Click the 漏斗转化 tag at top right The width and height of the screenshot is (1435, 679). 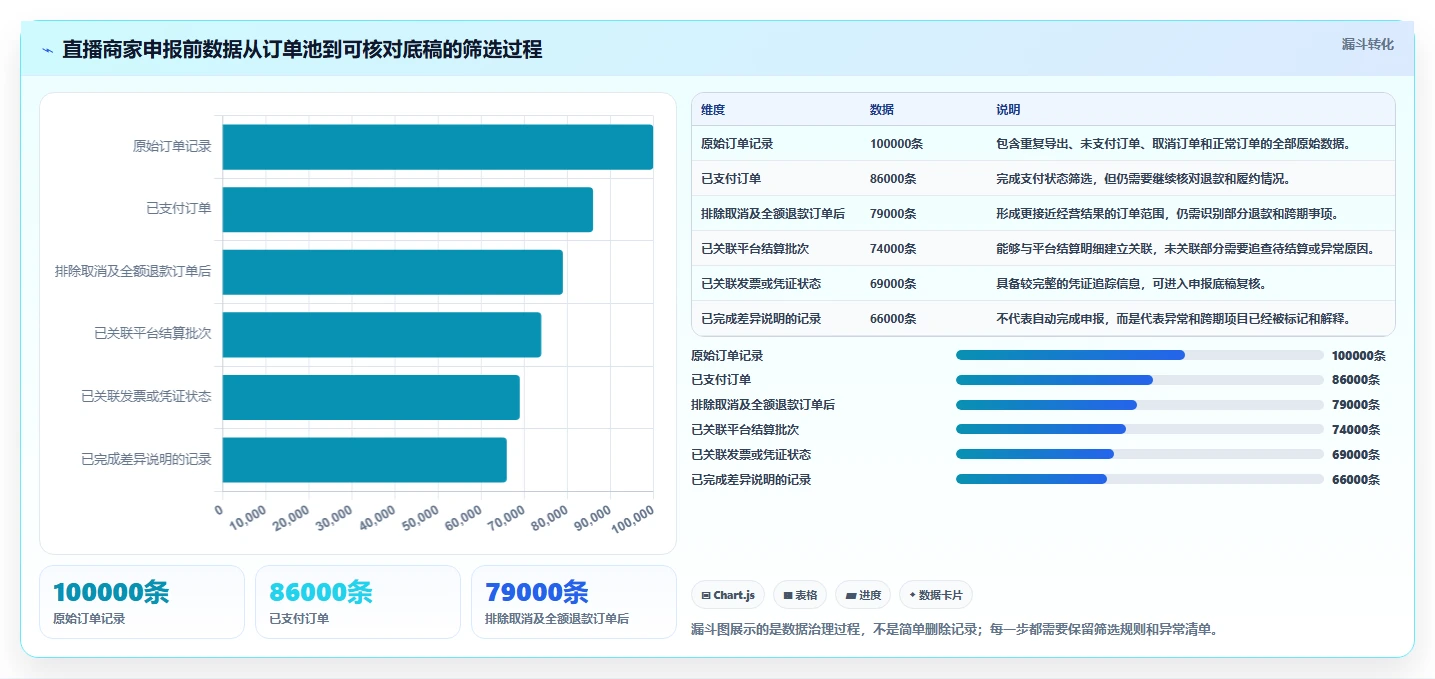(x=1367, y=44)
